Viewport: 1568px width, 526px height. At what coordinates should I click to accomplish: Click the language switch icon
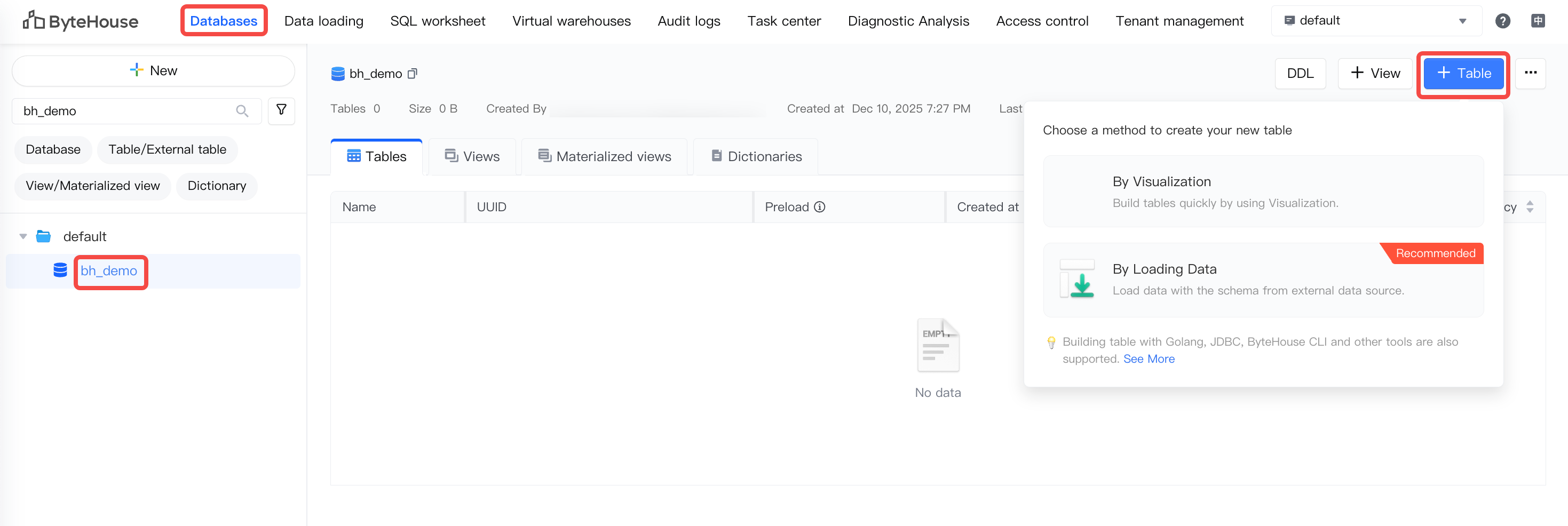(1538, 21)
